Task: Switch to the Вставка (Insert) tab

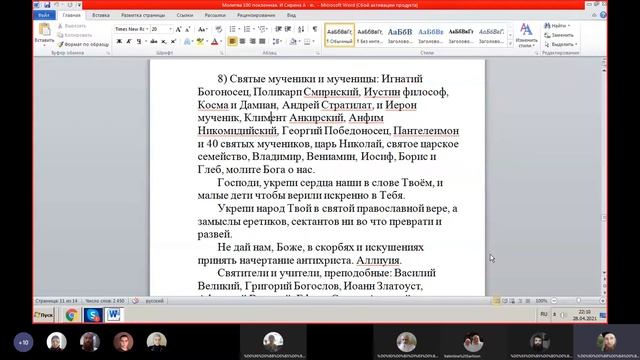Action: click(101, 15)
